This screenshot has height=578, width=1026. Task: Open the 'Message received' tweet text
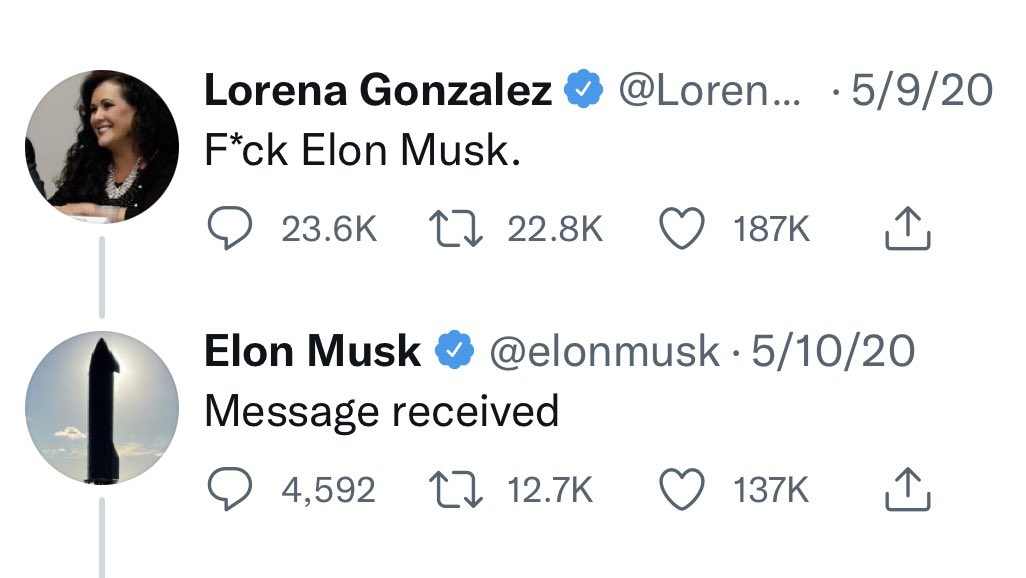pyautogui.click(x=381, y=412)
